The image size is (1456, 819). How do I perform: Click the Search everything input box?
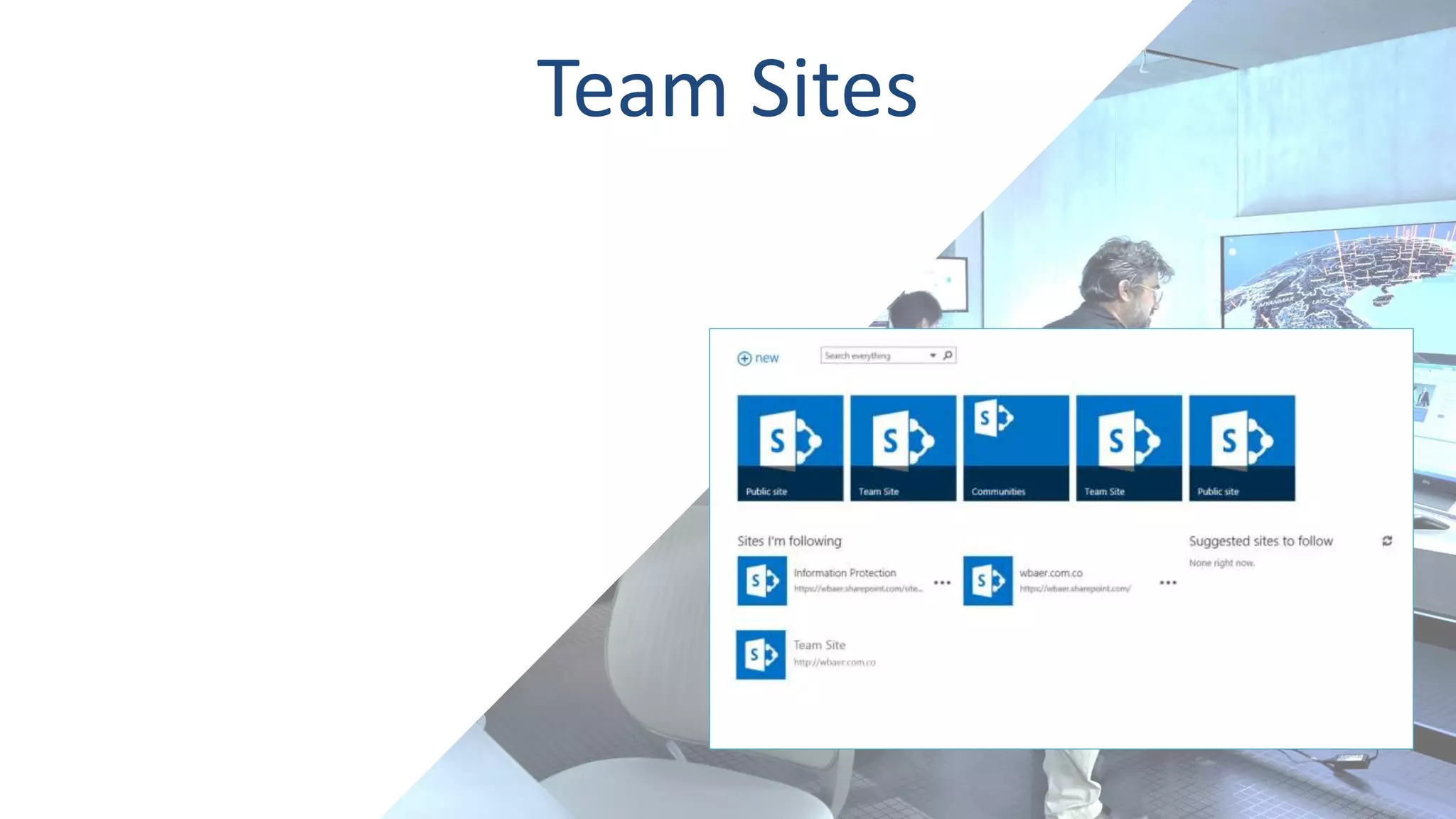[x=873, y=355]
